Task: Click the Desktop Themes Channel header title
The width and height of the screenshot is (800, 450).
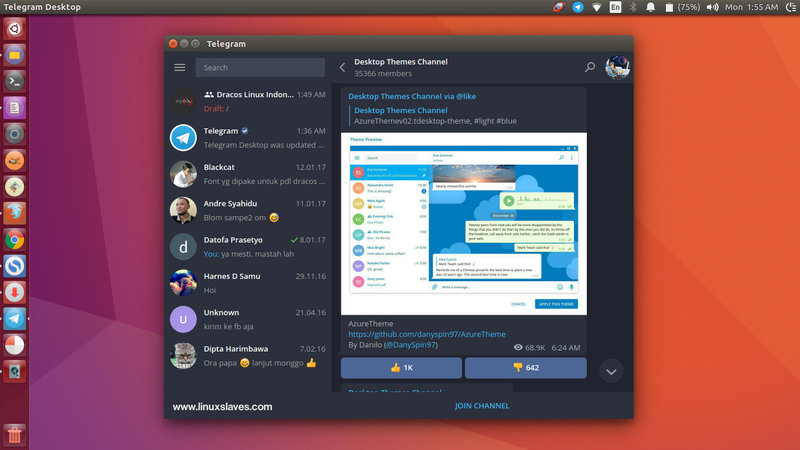Action: click(x=401, y=62)
